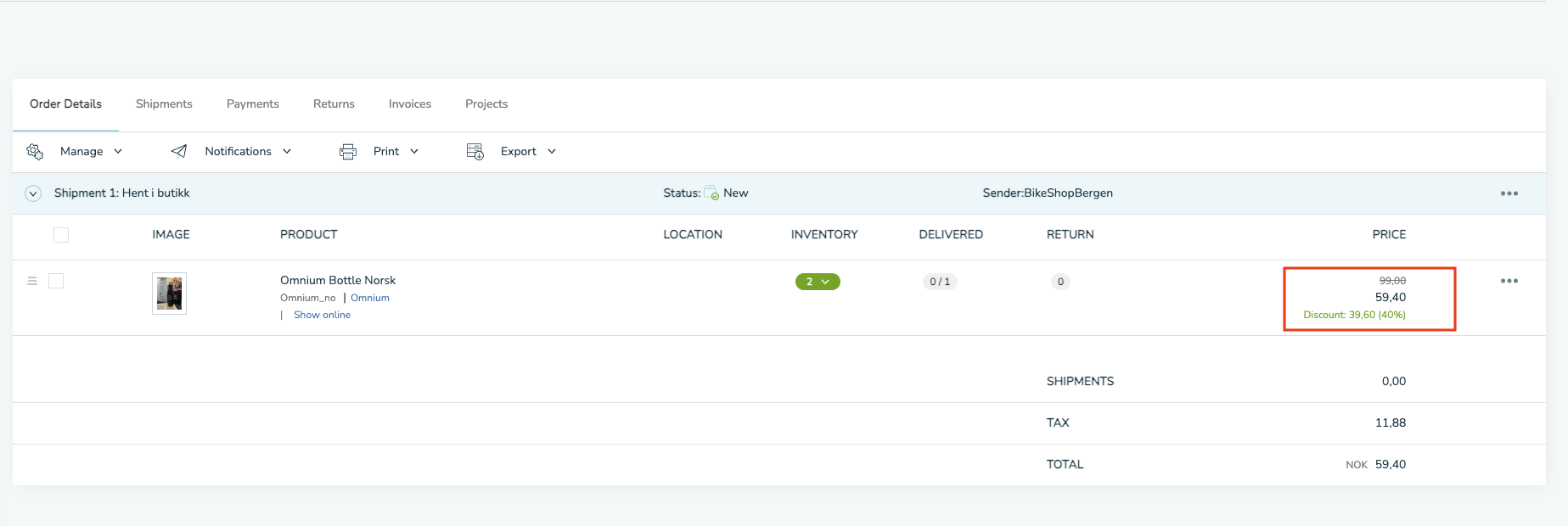Open the Invoices tab
Screen dimensions: 1568x526
[x=410, y=104]
